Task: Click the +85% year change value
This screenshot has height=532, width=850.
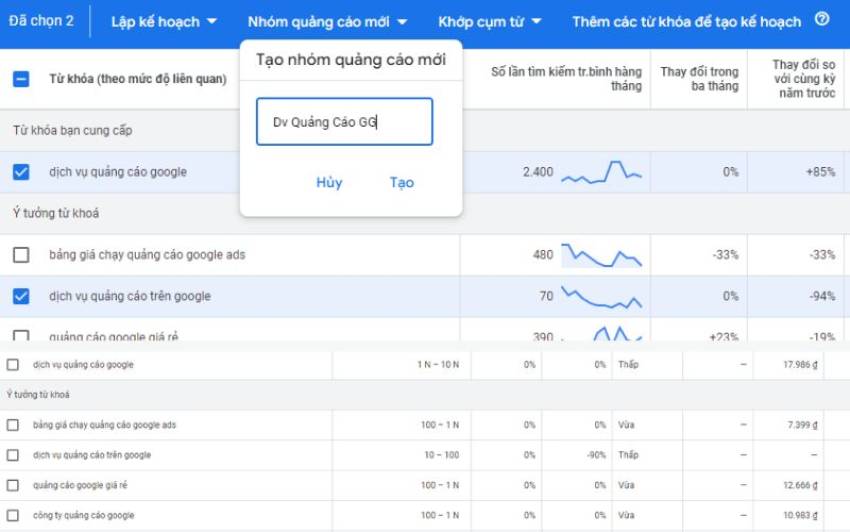Action: tap(821, 172)
